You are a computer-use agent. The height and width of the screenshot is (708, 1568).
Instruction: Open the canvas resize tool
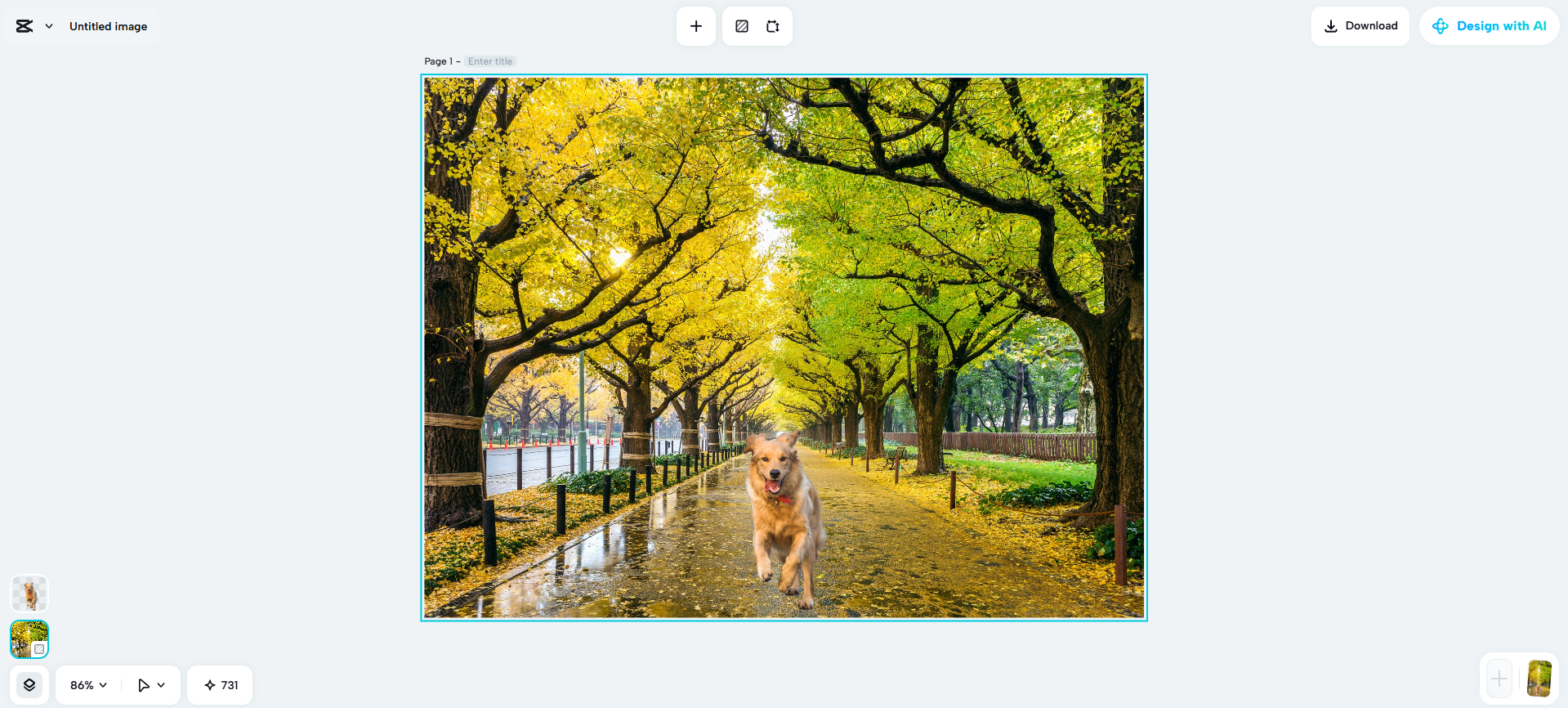coord(773,26)
